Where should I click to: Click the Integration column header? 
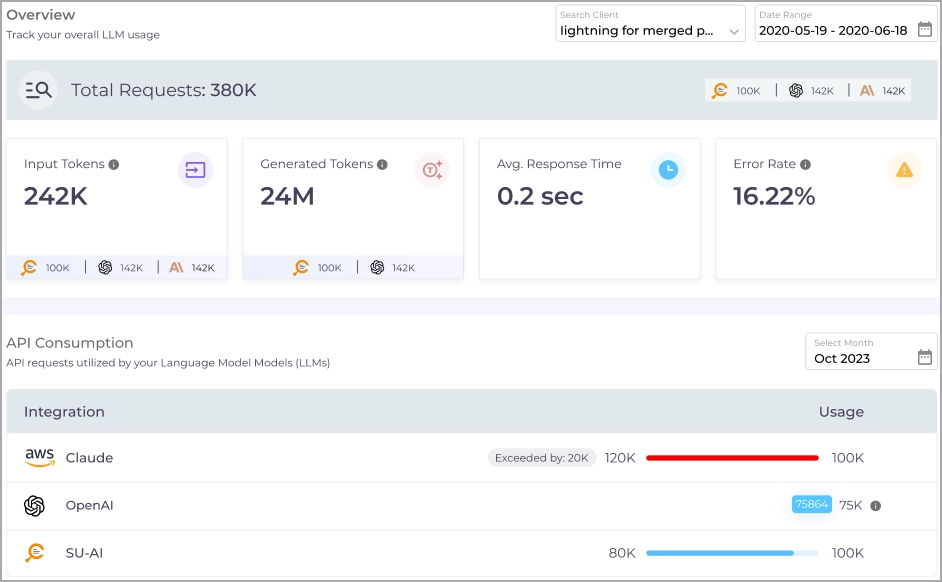(x=64, y=412)
